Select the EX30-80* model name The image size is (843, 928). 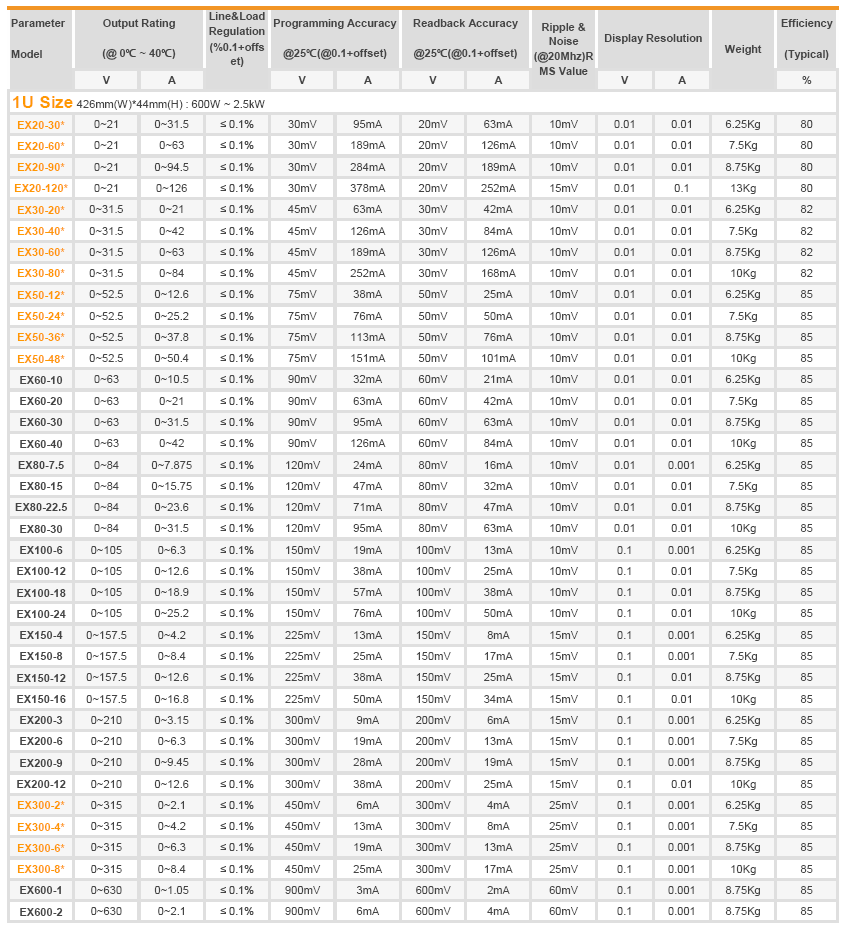[x=41, y=273]
